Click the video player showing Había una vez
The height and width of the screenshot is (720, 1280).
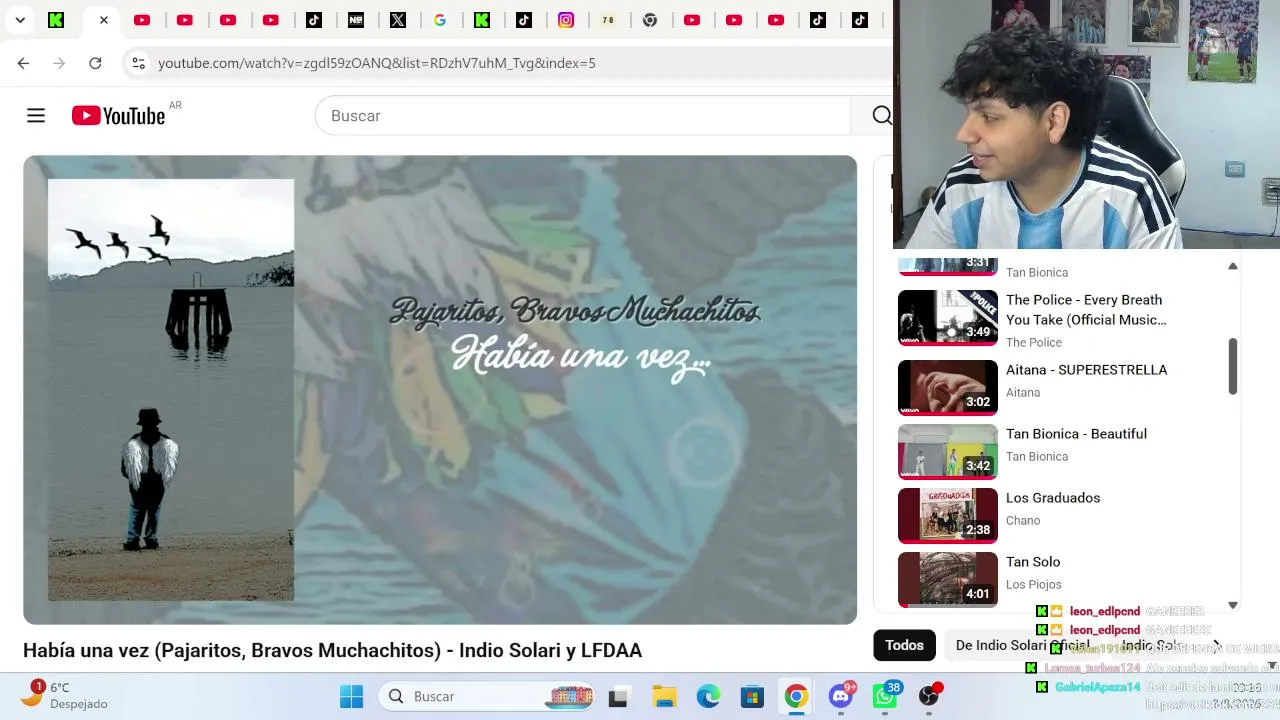pyautogui.click(x=440, y=390)
